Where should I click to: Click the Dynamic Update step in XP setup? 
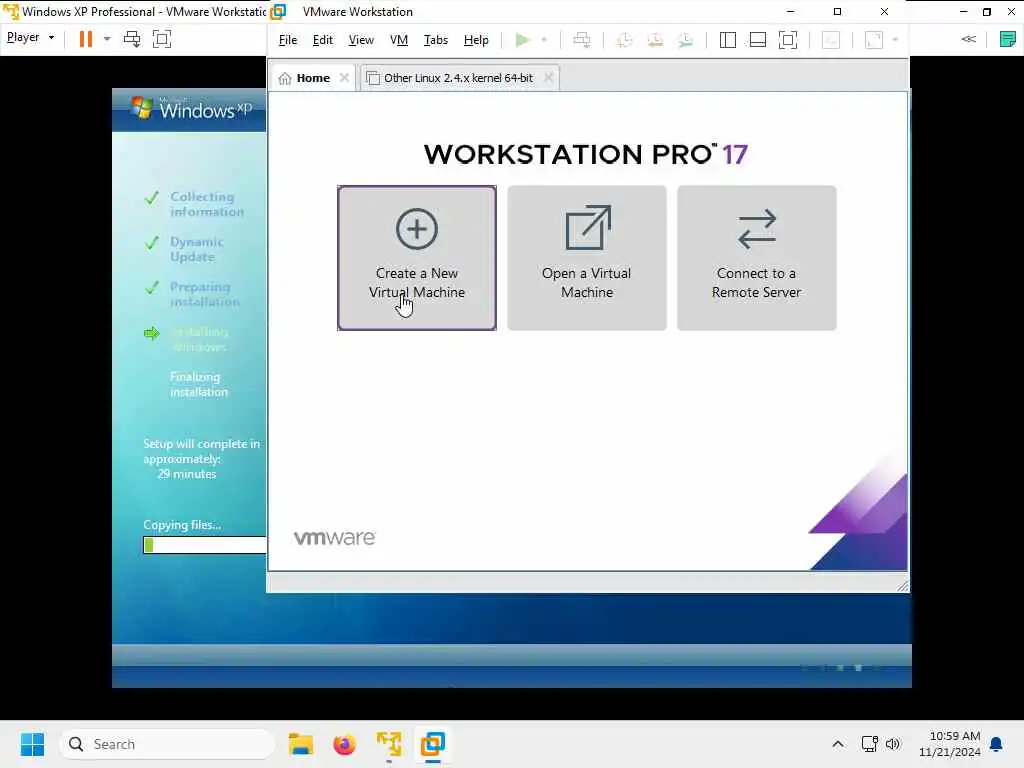coord(197,249)
